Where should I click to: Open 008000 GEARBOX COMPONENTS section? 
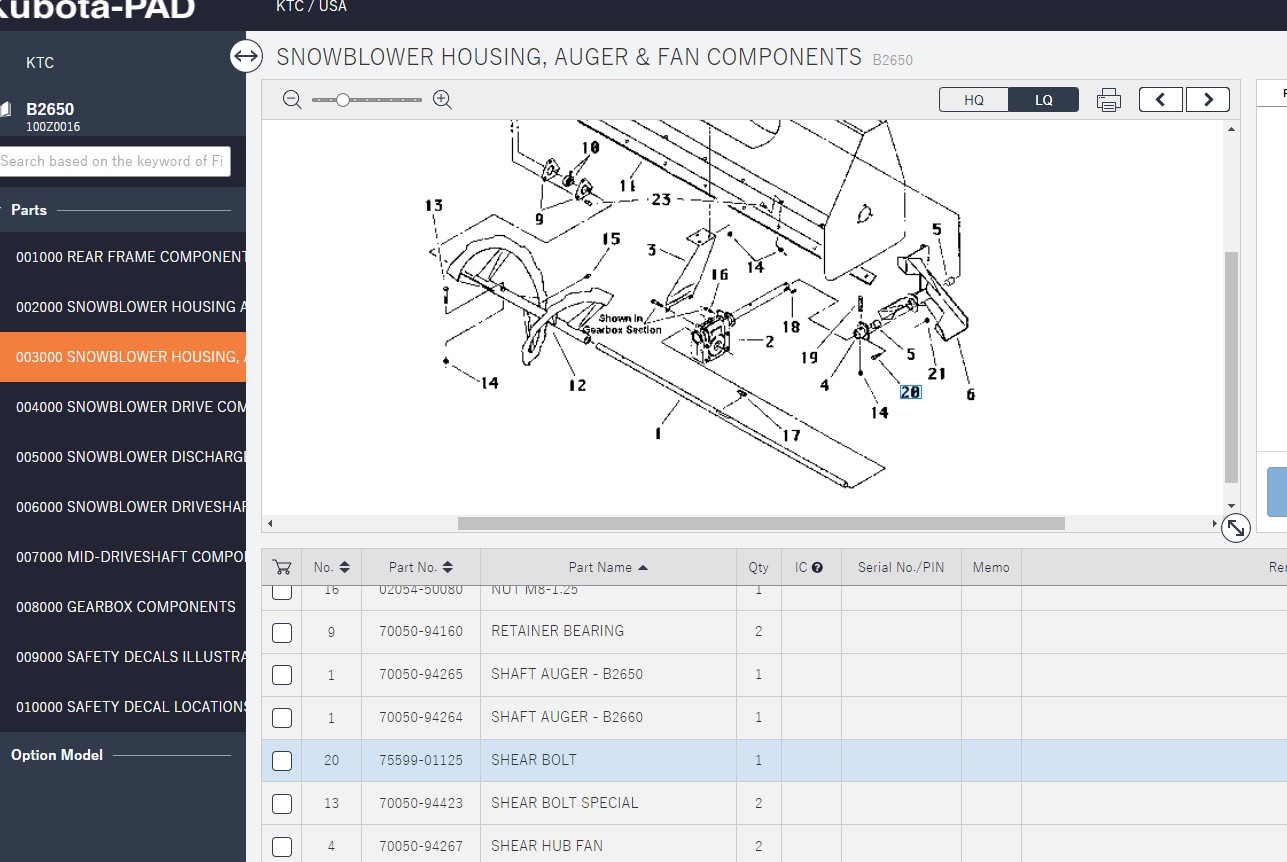click(123, 607)
